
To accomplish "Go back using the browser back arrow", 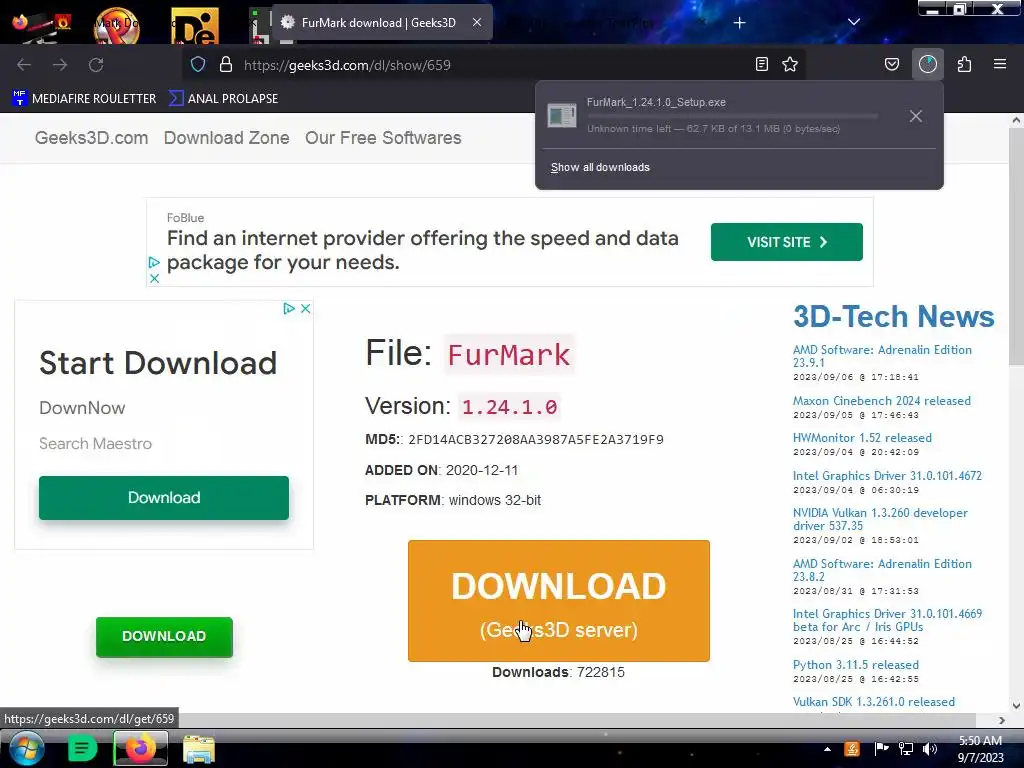I will (24, 65).
